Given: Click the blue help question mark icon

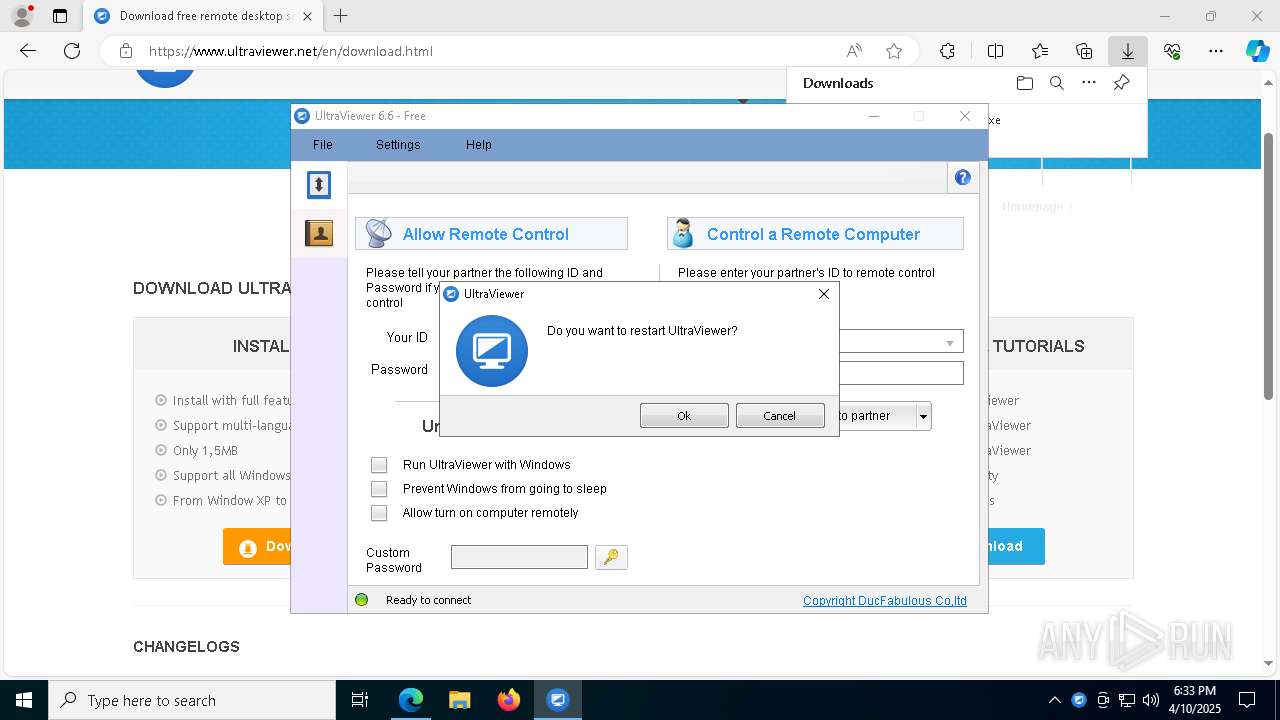Looking at the screenshot, I should 963,178.
